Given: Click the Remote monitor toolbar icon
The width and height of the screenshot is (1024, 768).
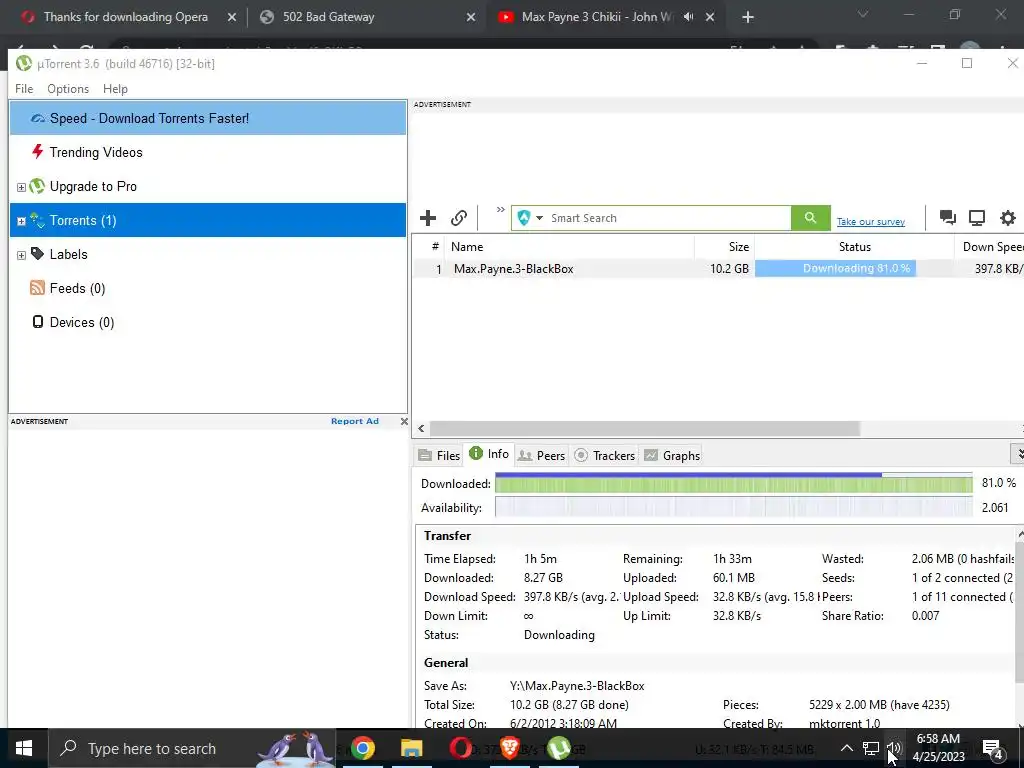Looking at the screenshot, I should (x=977, y=217).
